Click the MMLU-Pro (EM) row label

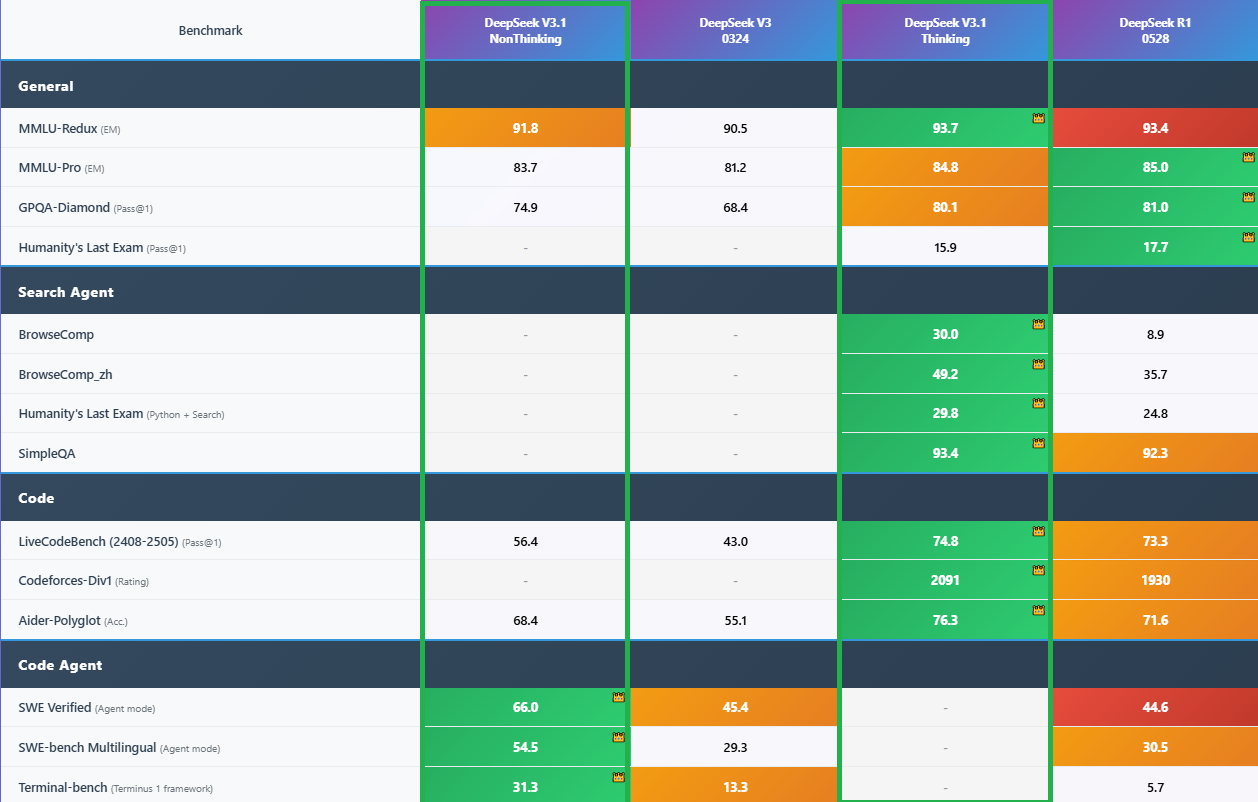point(61,168)
